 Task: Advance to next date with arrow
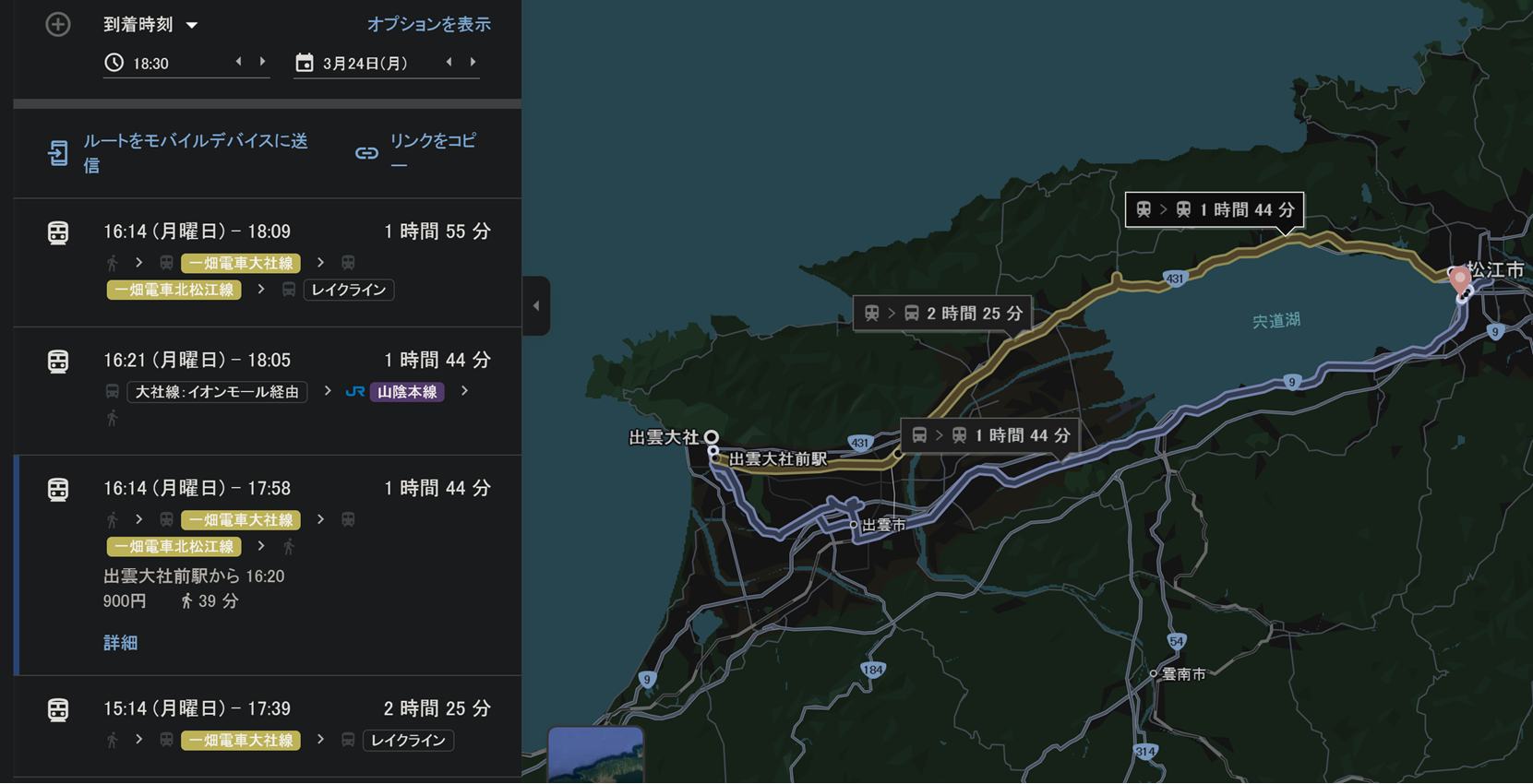(473, 62)
